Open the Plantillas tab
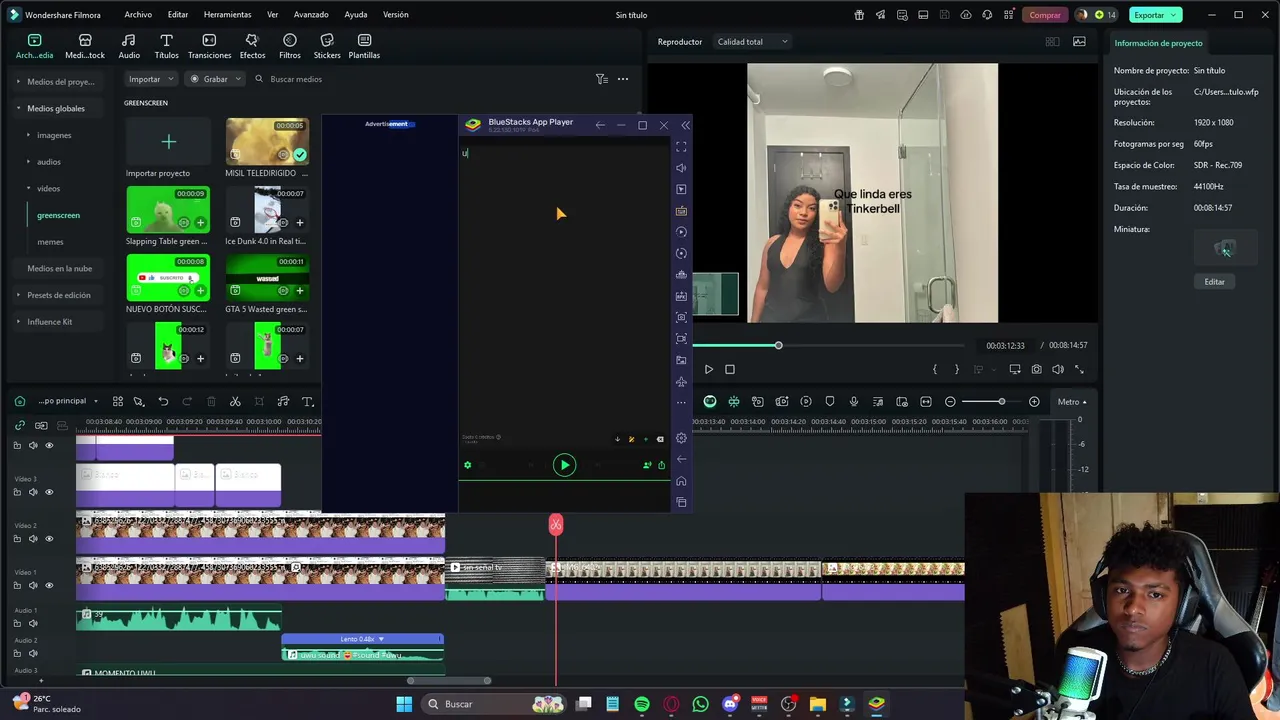Viewport: 1280px width, 720px height. [x=364, y=46]
